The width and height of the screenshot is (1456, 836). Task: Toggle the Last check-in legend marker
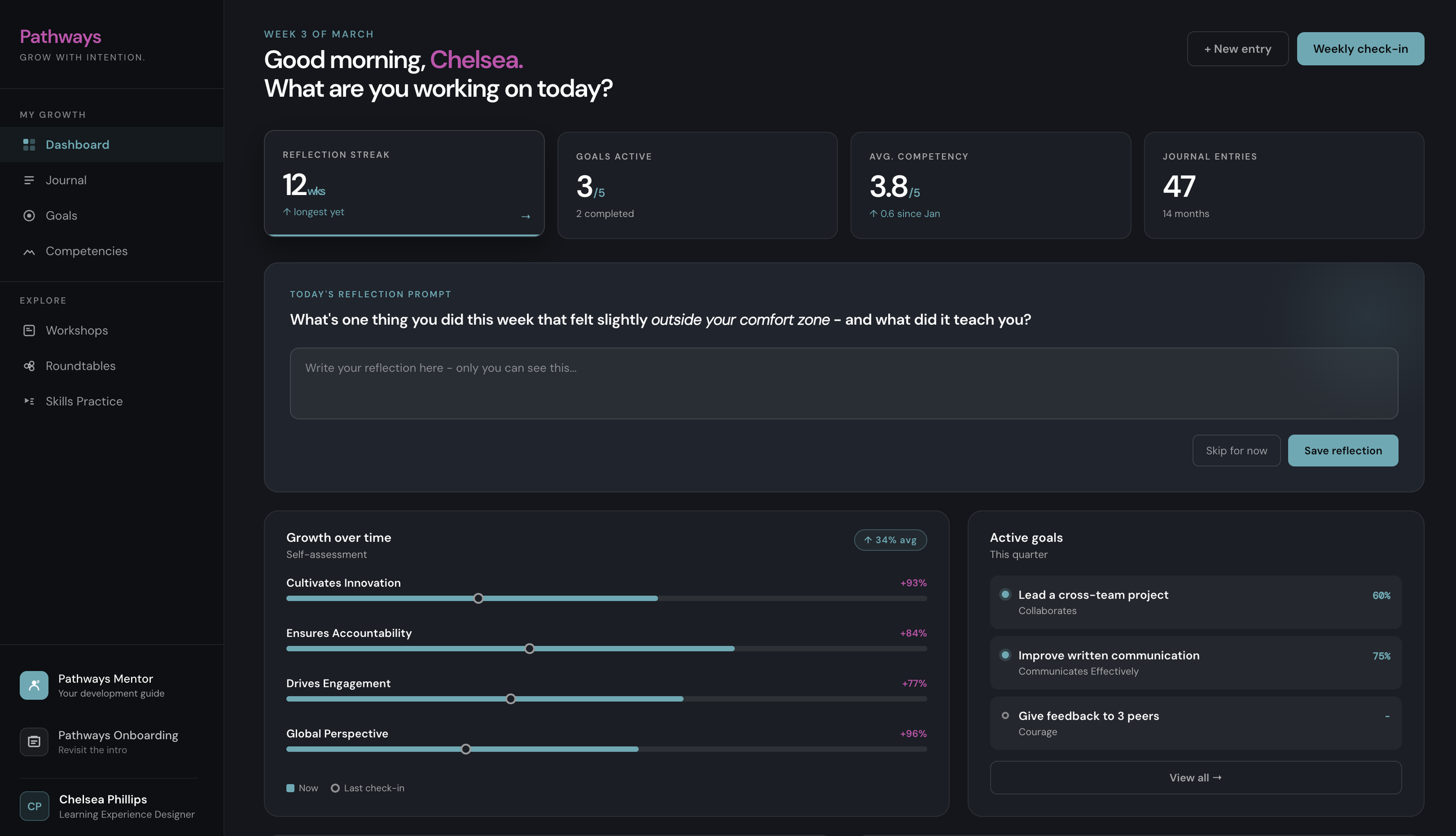click(335, 788)
